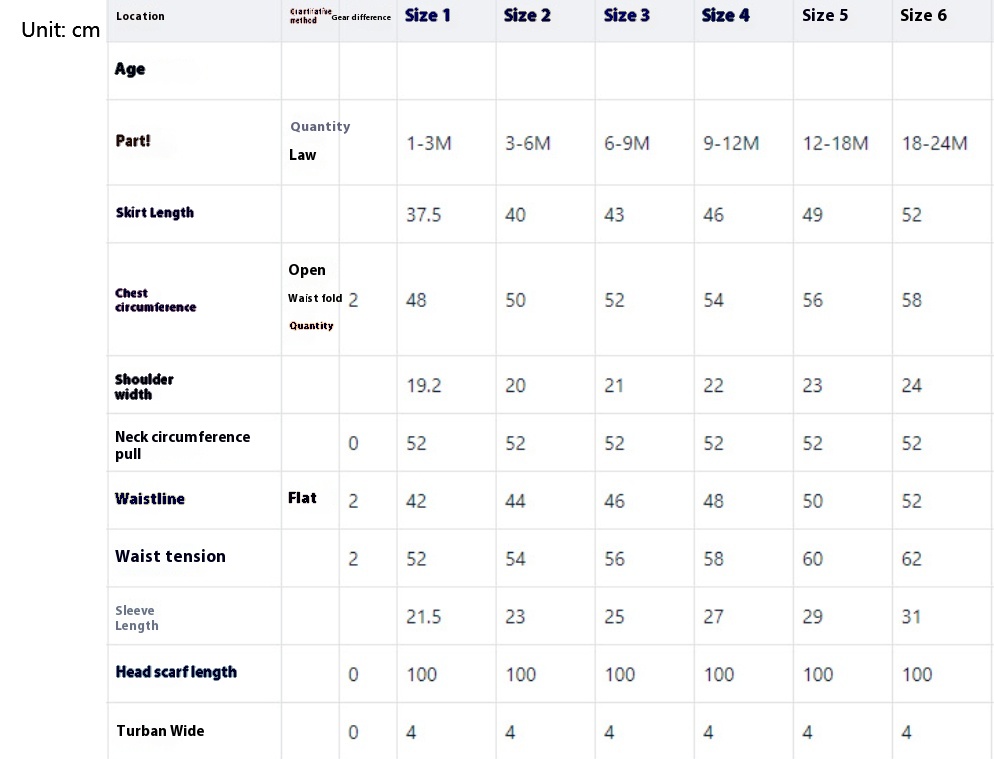The height and width of the screenshot is (759, 994).
Task: Select the 1-3M age range cell
Action: click(x=429, y=143)
